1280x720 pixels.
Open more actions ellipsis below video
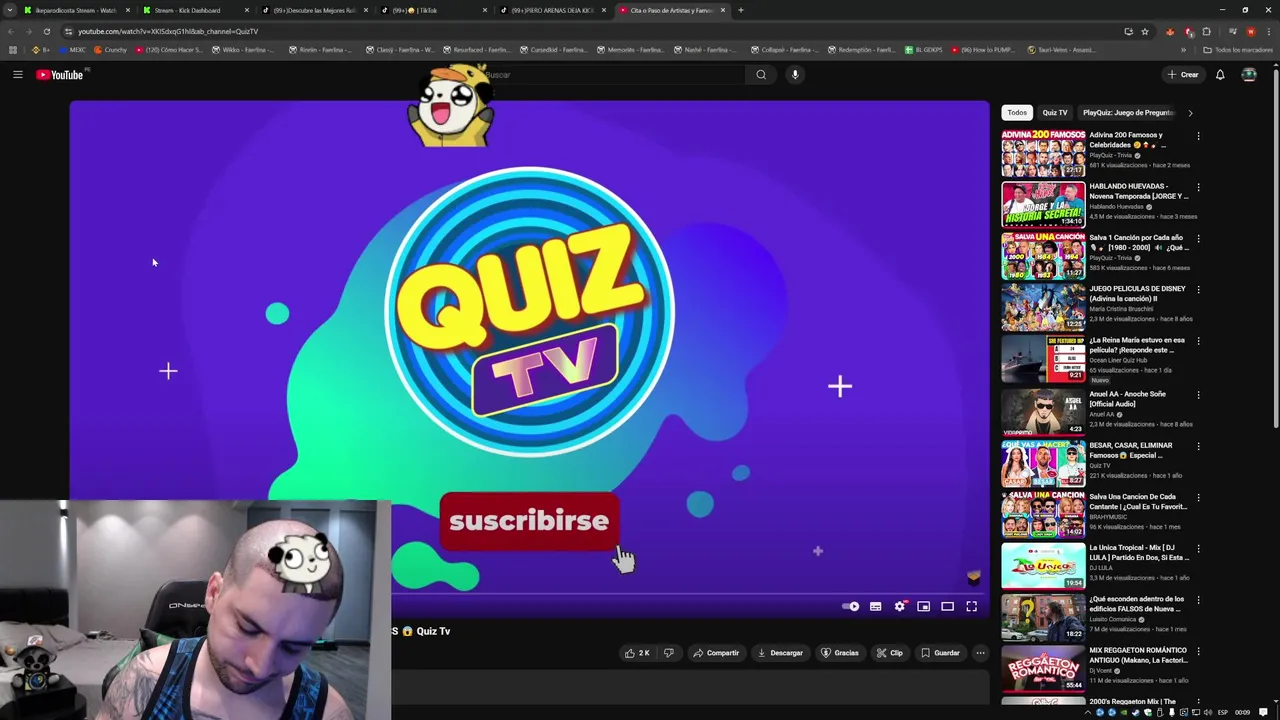pos(980,653)
